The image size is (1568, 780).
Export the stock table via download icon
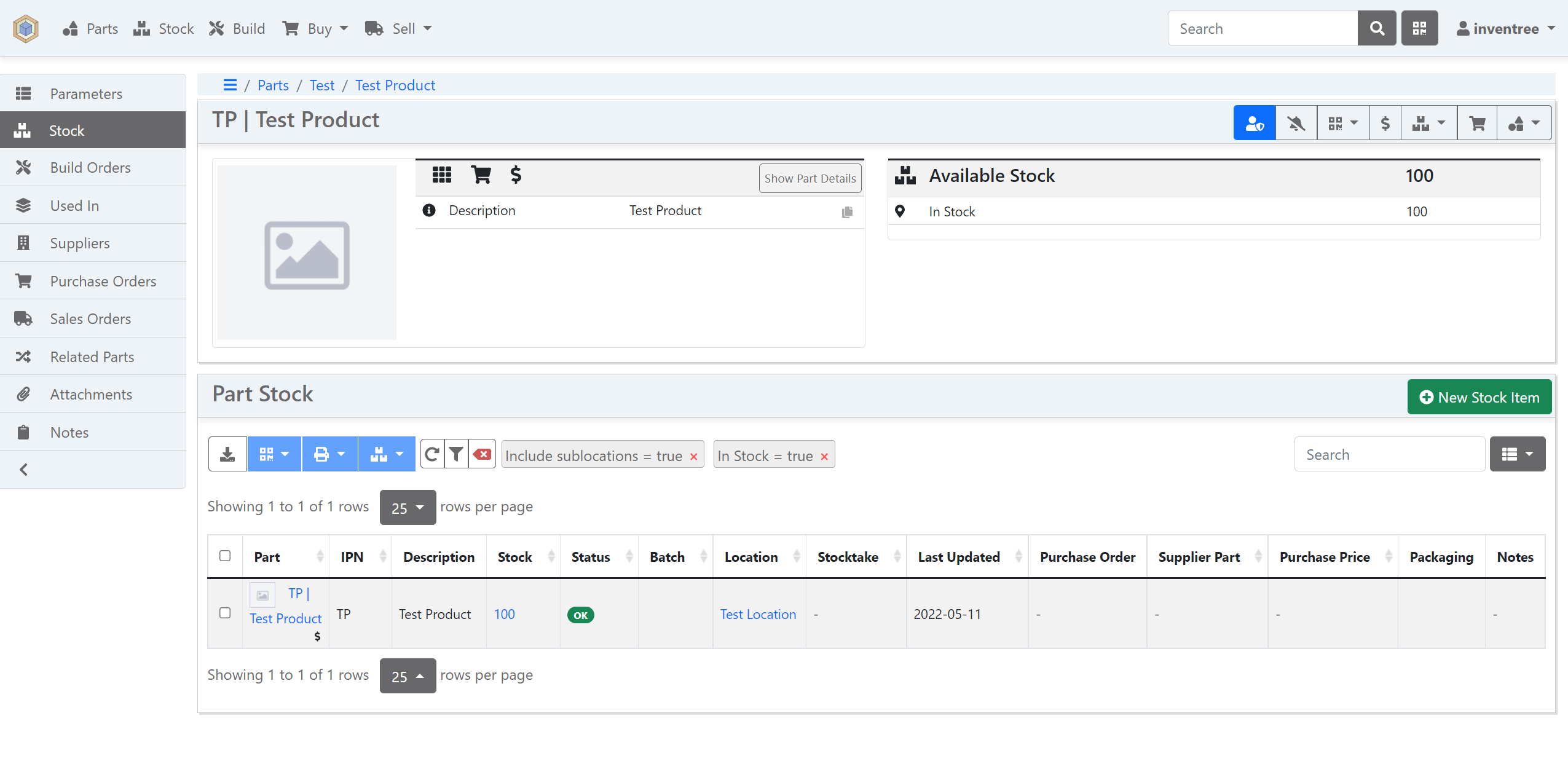pos(227,454)
